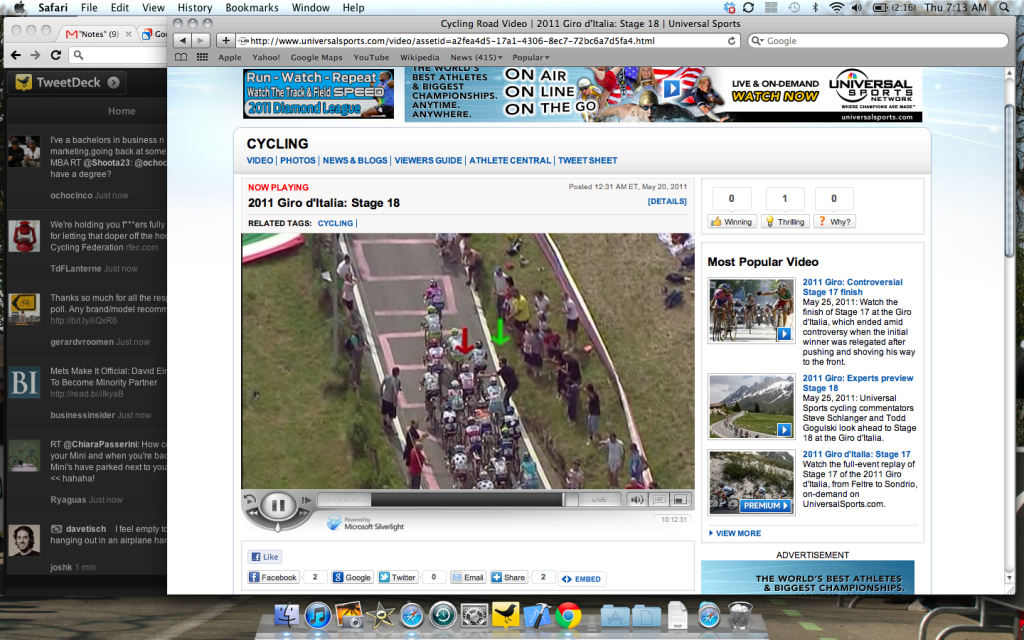The image size is (1024, 640).
Task: Pause the video with the round pause button
Action: tap(278, 505)
